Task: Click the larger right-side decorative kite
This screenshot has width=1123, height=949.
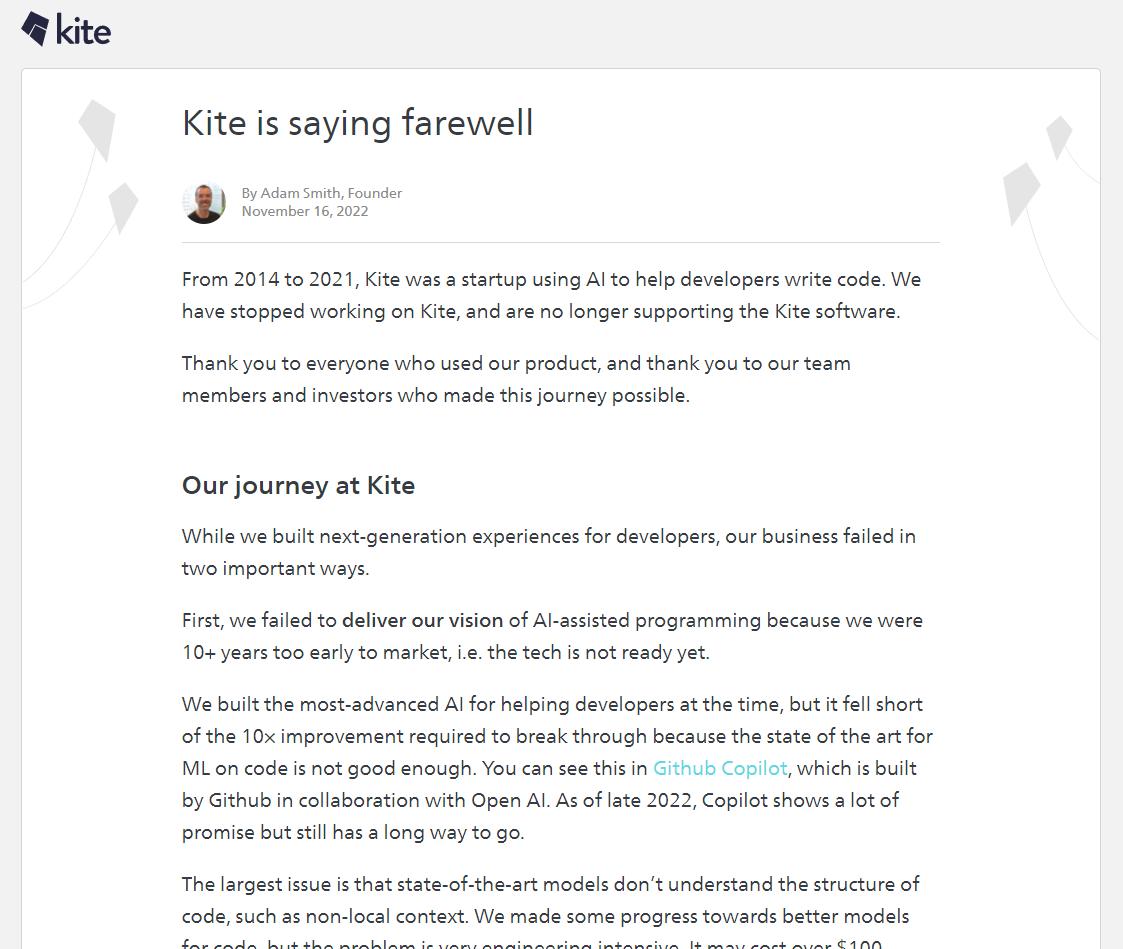Action: pyautogui.click(x=1021, y=191)
